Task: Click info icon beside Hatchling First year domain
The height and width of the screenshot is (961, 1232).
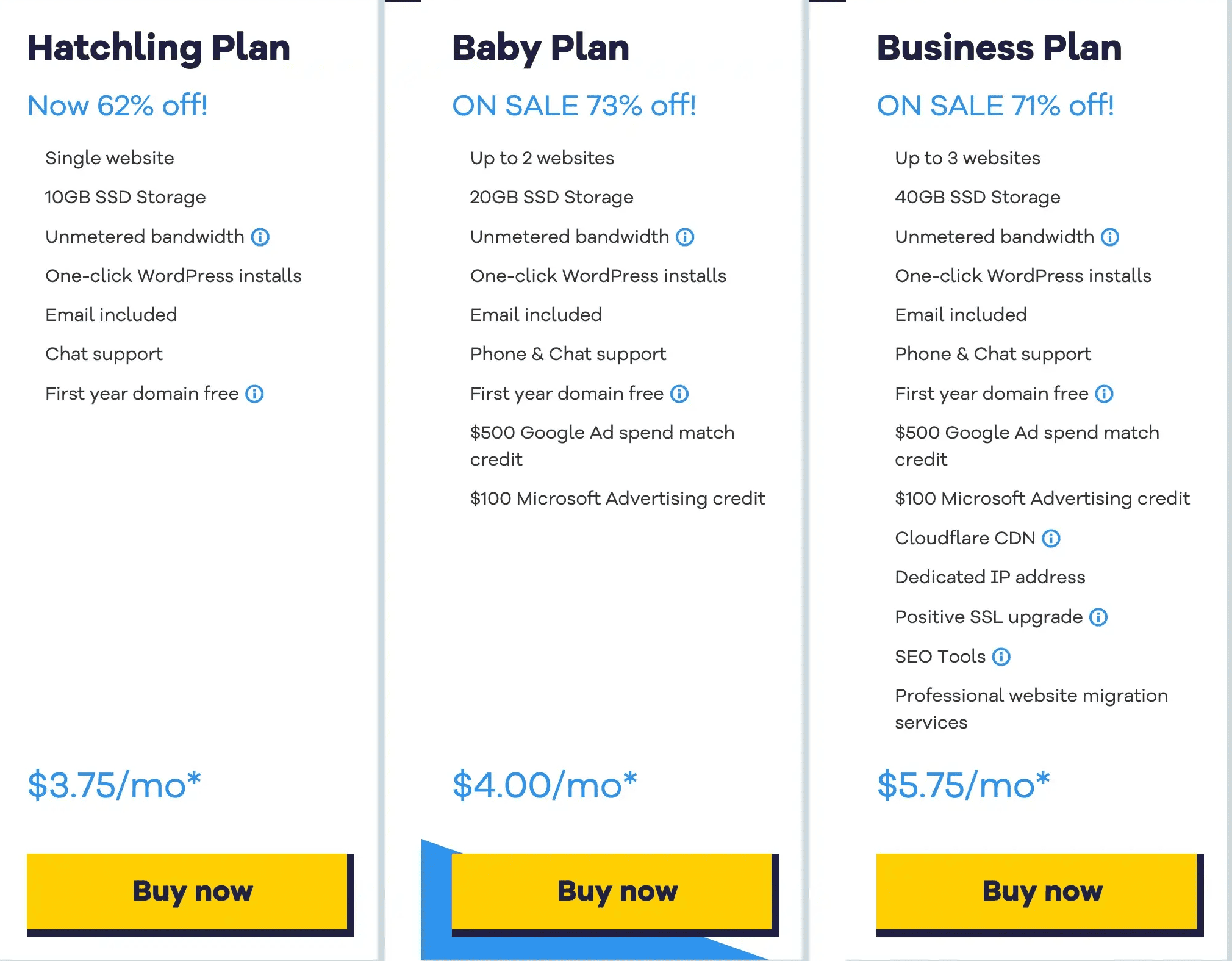Action: click(254, 394)
